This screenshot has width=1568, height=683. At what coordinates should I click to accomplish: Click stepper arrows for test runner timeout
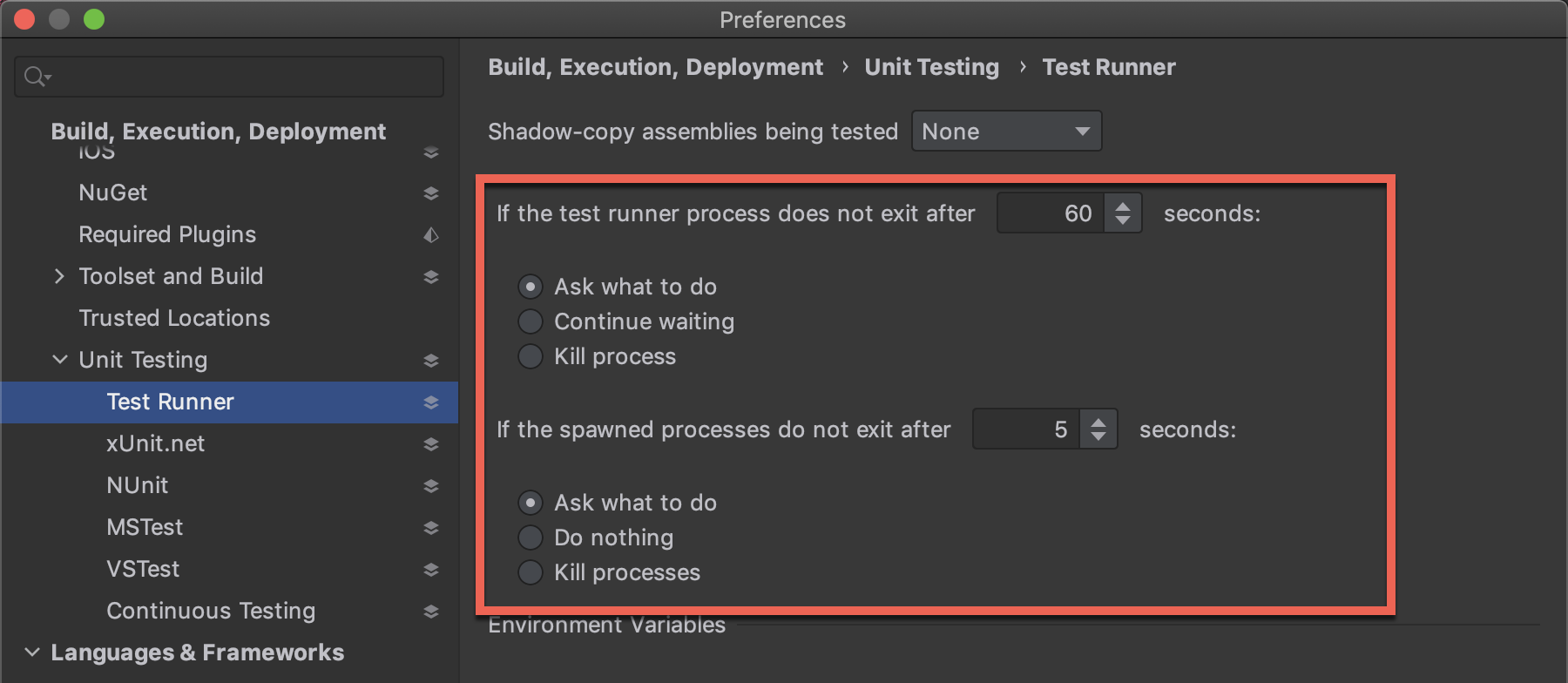(x=1123, y=213)
